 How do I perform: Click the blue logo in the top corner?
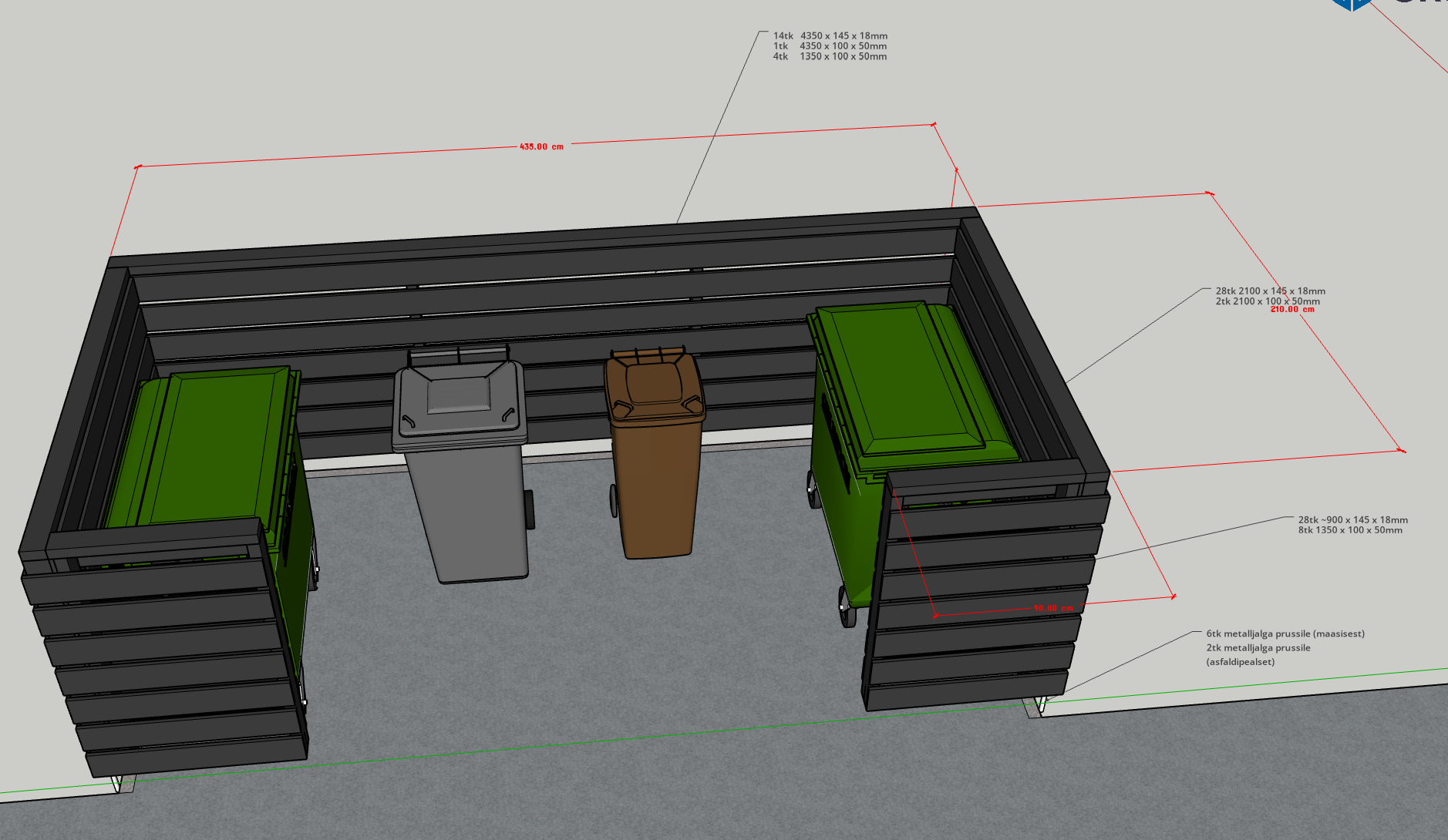(x=1352, y=4)
